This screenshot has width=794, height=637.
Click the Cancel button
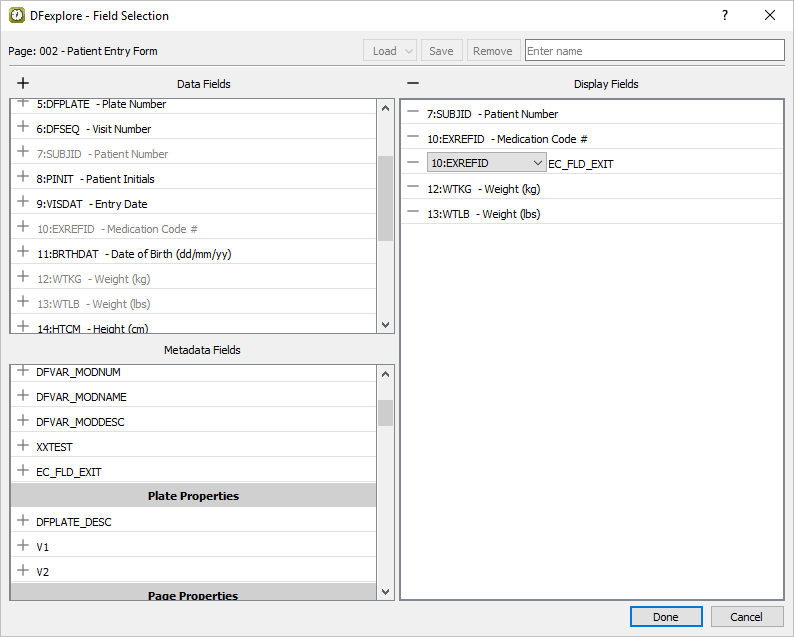pyautogui.click(x=746, y=617)
